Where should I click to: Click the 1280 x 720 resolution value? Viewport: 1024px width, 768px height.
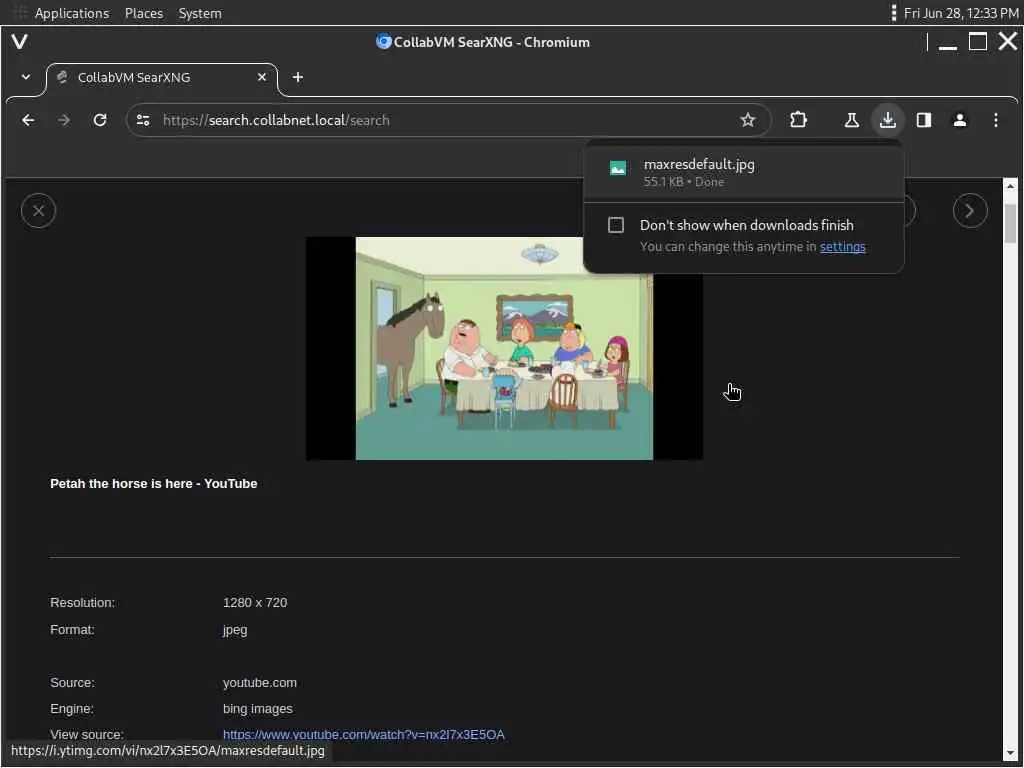point(255,603)
